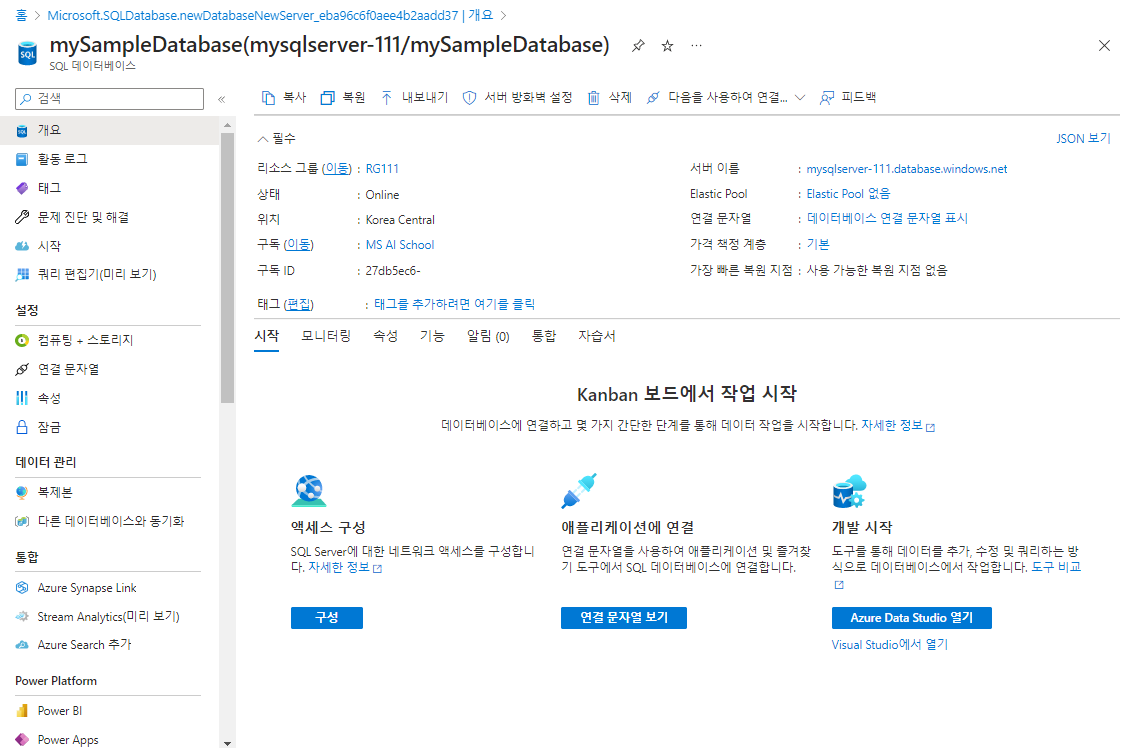Open 다음을 사용하여 연결 dropdown

pos(726,97)
